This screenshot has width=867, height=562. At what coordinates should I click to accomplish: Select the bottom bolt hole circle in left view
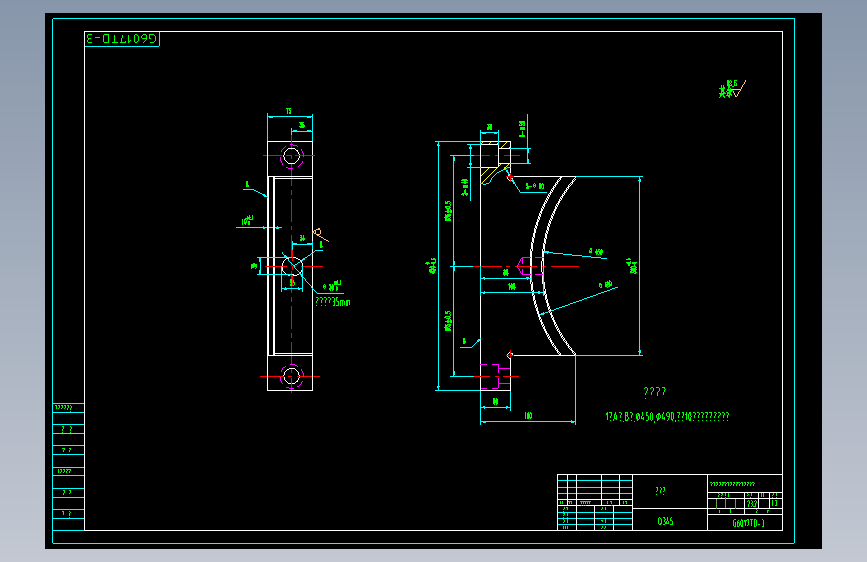[291, 376]
